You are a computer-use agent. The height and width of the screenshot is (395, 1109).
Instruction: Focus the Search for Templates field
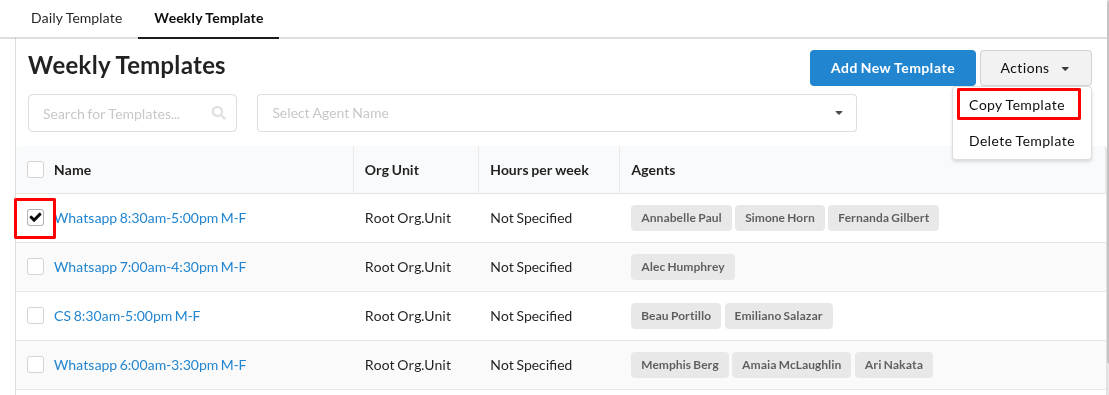[132, 113]
